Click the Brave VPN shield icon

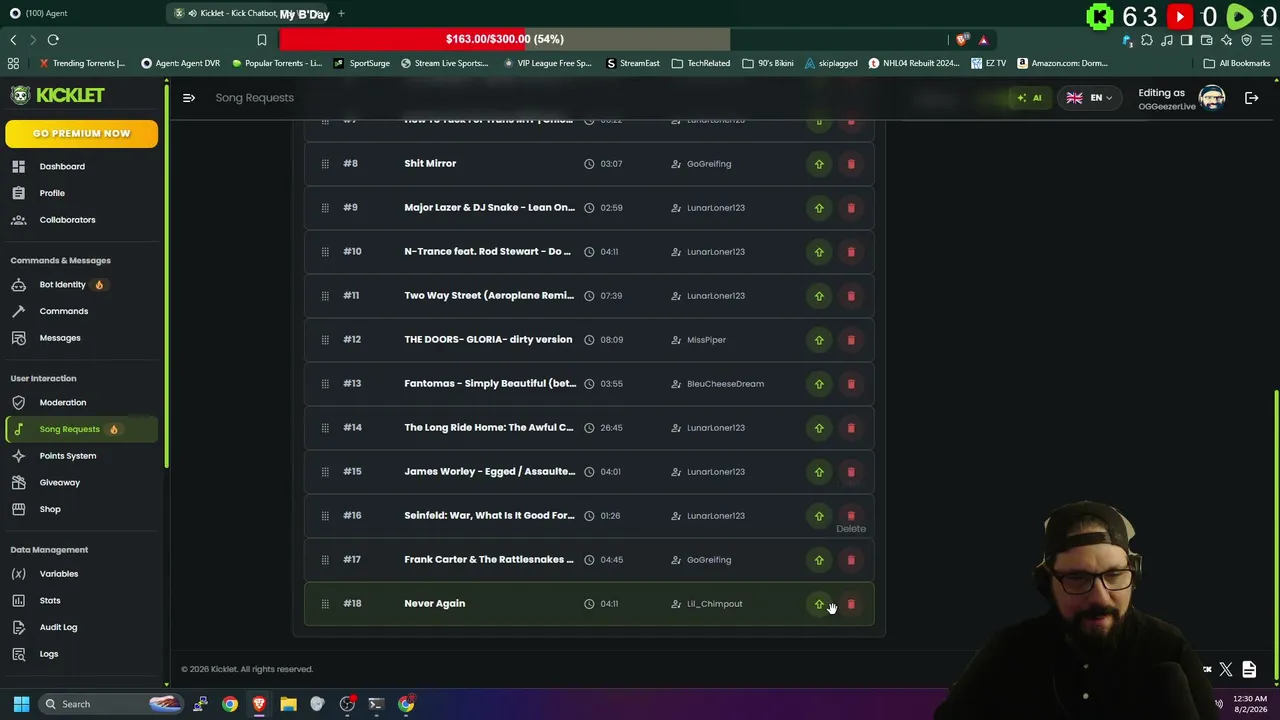click(x=1246, y=40)
